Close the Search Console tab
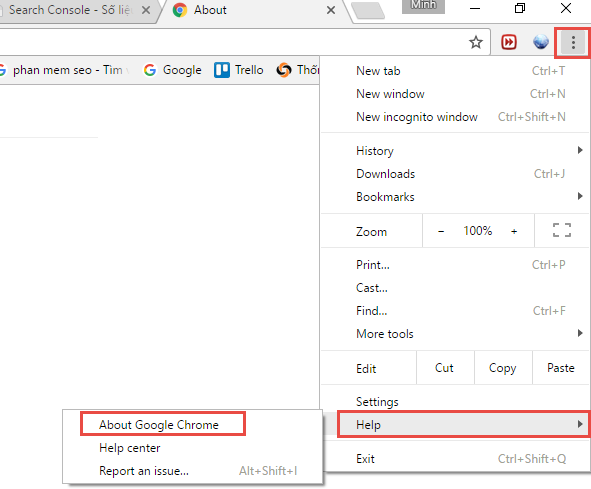This screenshot has width=591, height=489. [146, 10]
